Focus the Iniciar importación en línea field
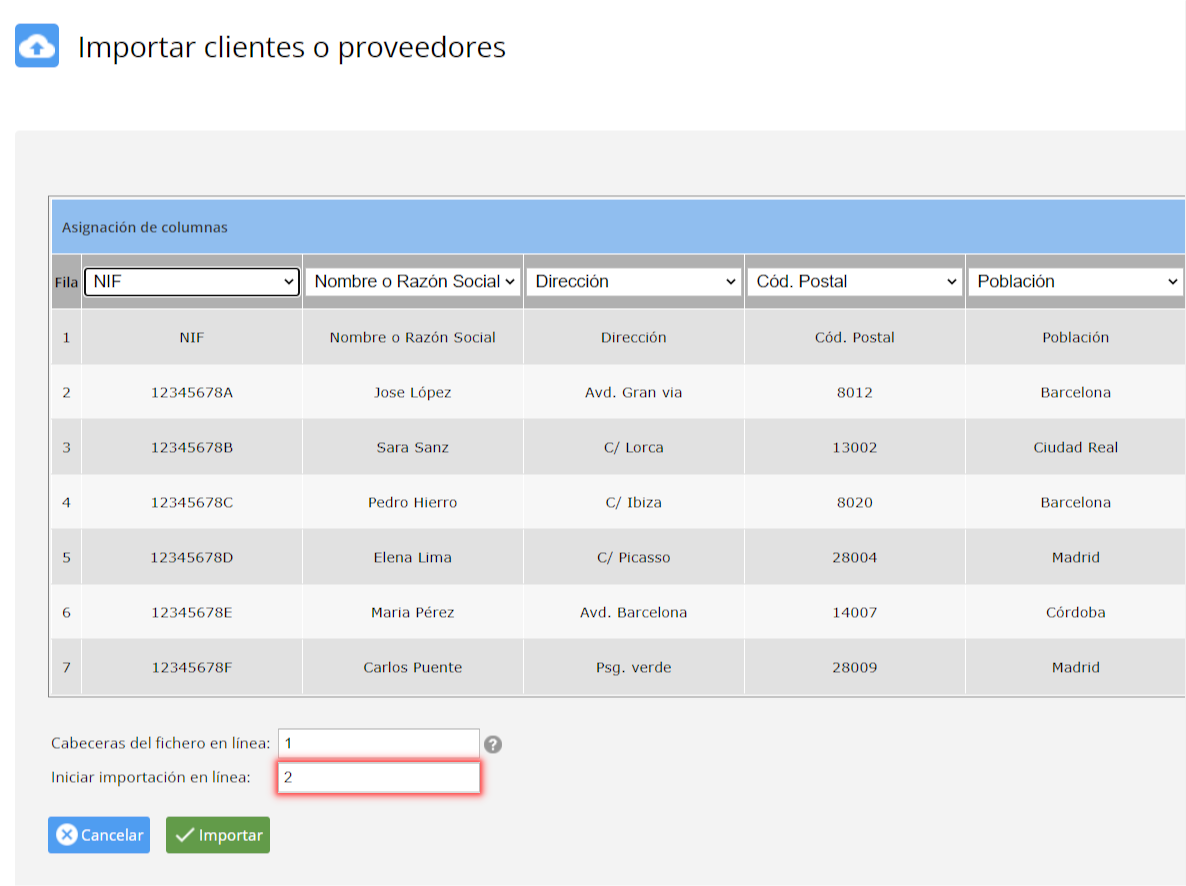Viewport: 1186px width, 886px height. (x=379, y=777)
